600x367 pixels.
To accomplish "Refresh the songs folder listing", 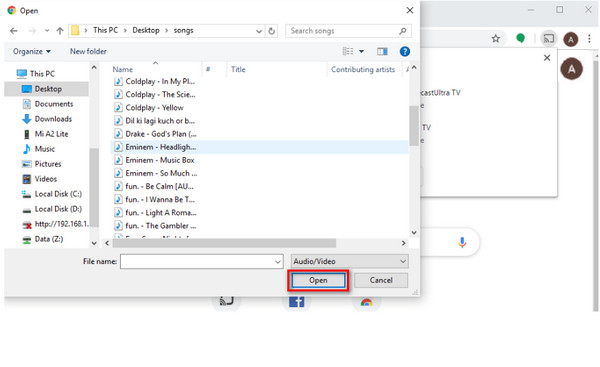I will tap(271, 31).
